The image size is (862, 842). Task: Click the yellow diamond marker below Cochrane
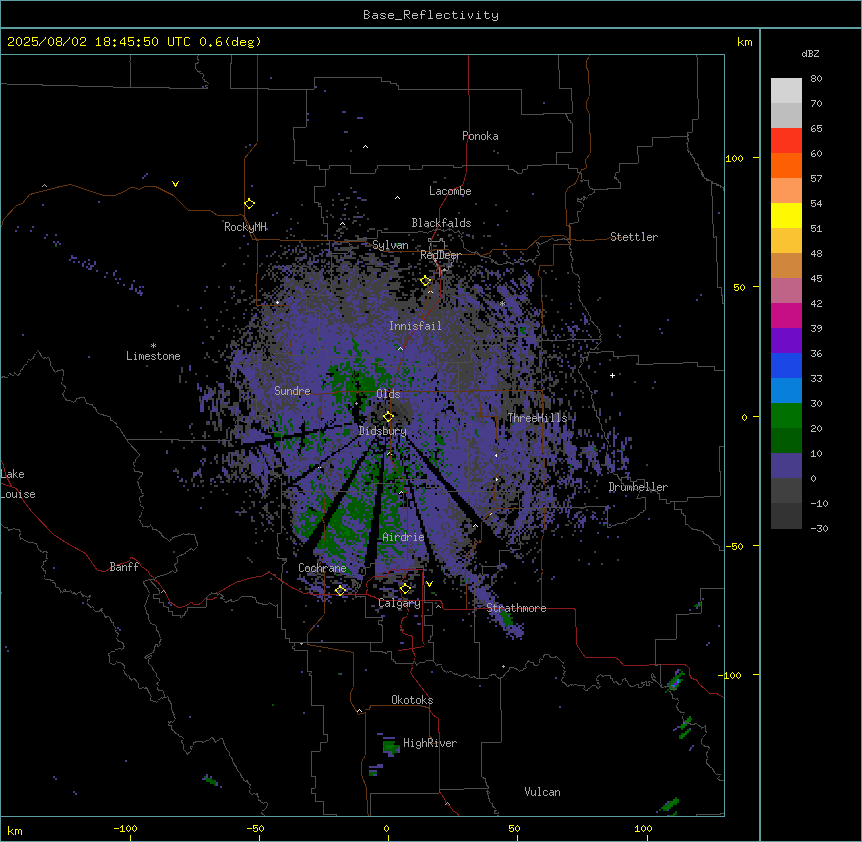(340, 591)
